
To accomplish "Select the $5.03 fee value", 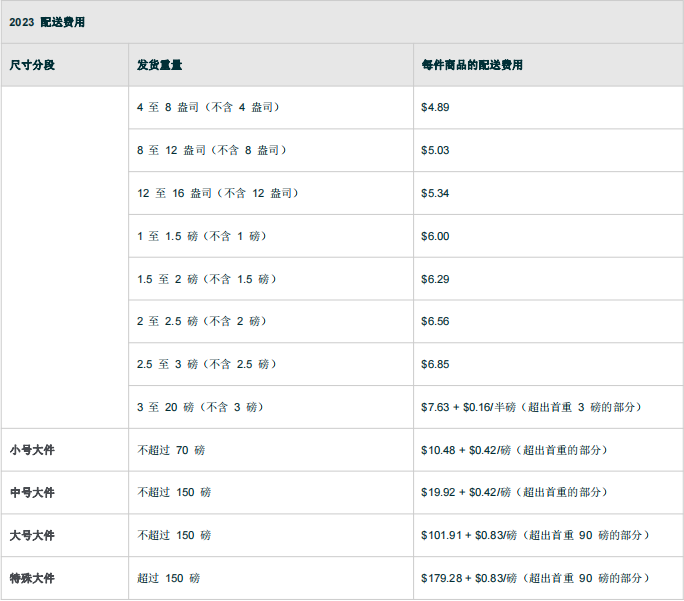I will pos(435,150).
